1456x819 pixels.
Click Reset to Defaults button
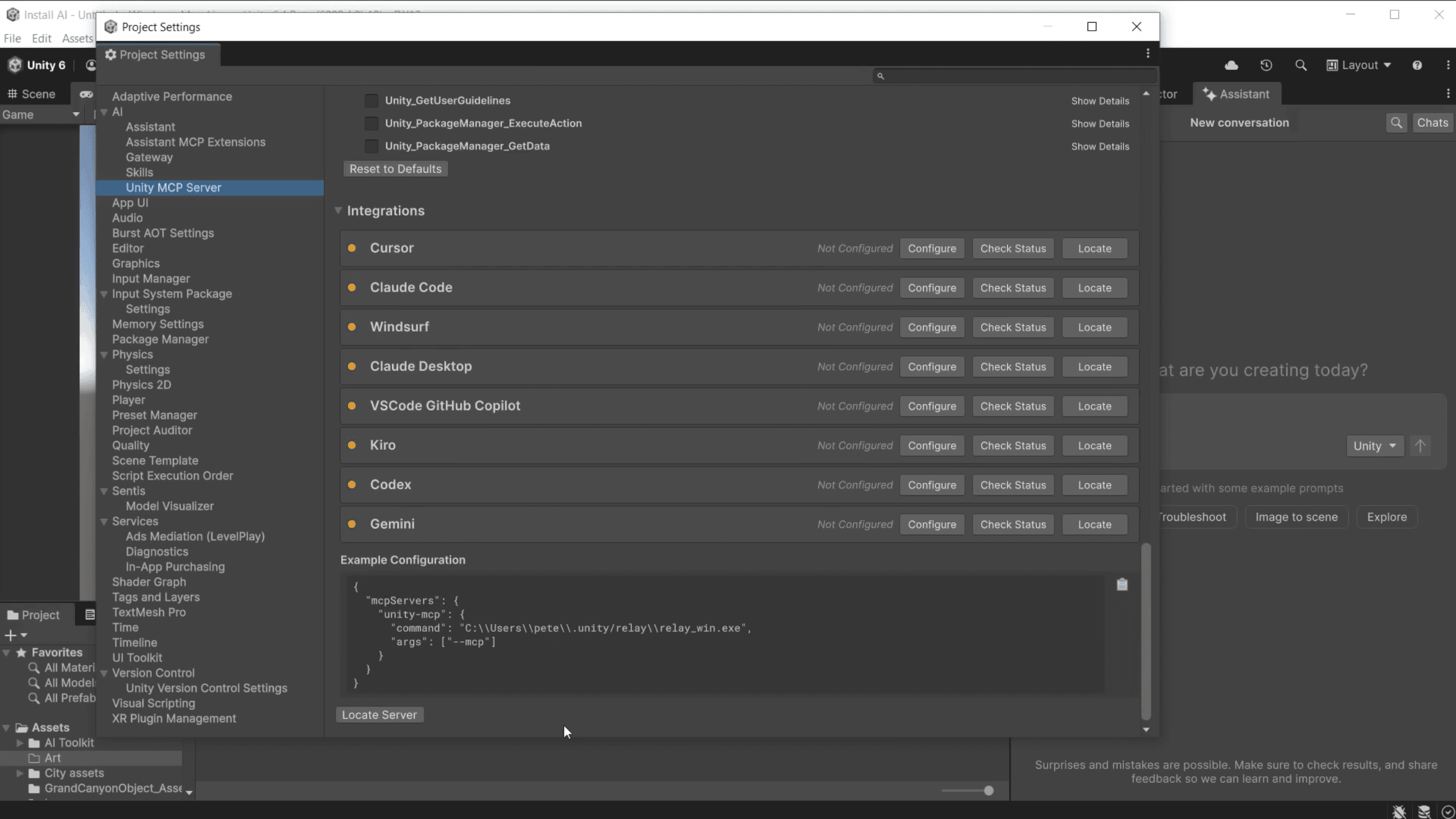click(x=395, y=169)
